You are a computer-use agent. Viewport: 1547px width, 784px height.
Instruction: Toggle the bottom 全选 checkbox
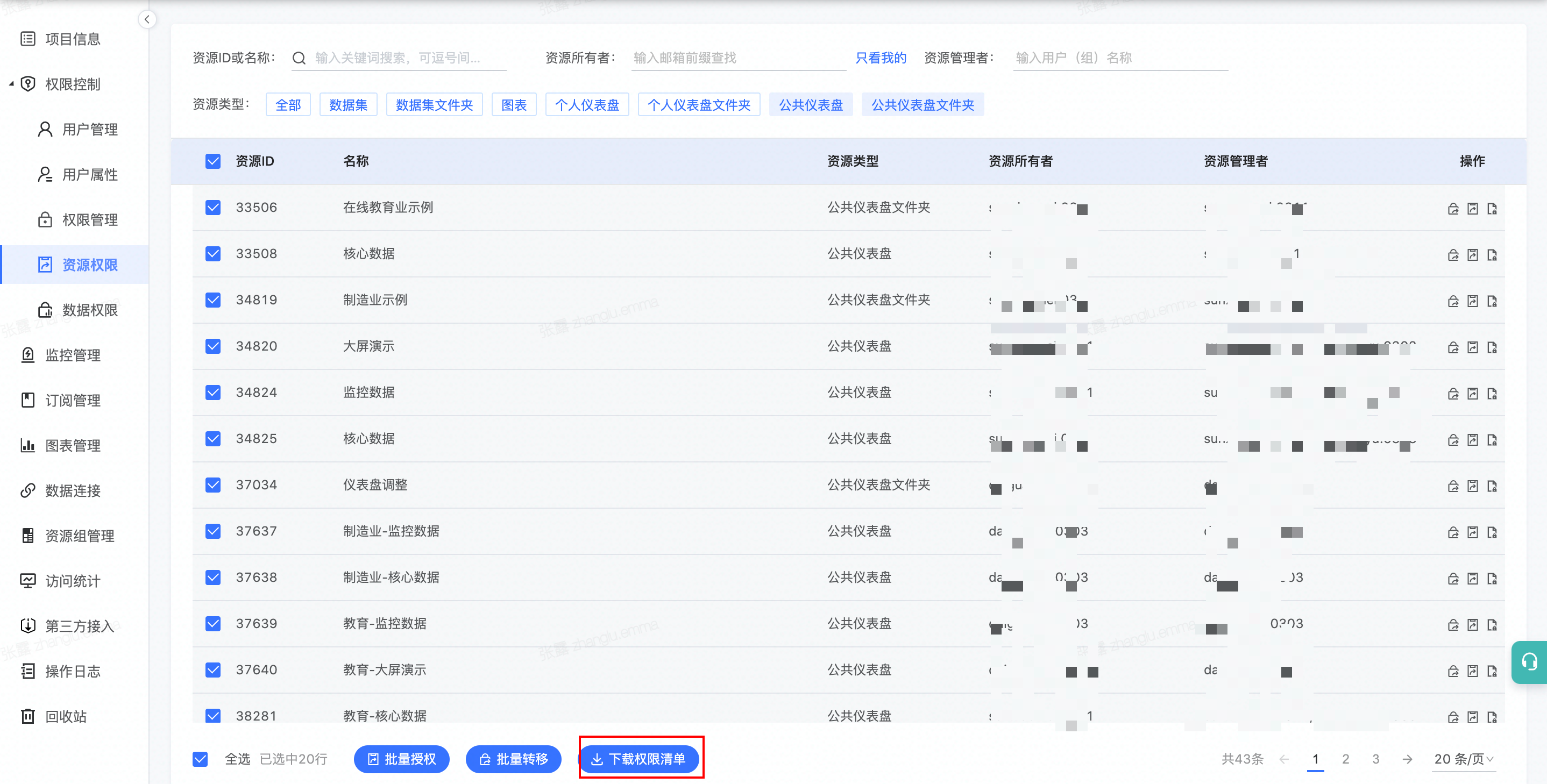[201, 759]
